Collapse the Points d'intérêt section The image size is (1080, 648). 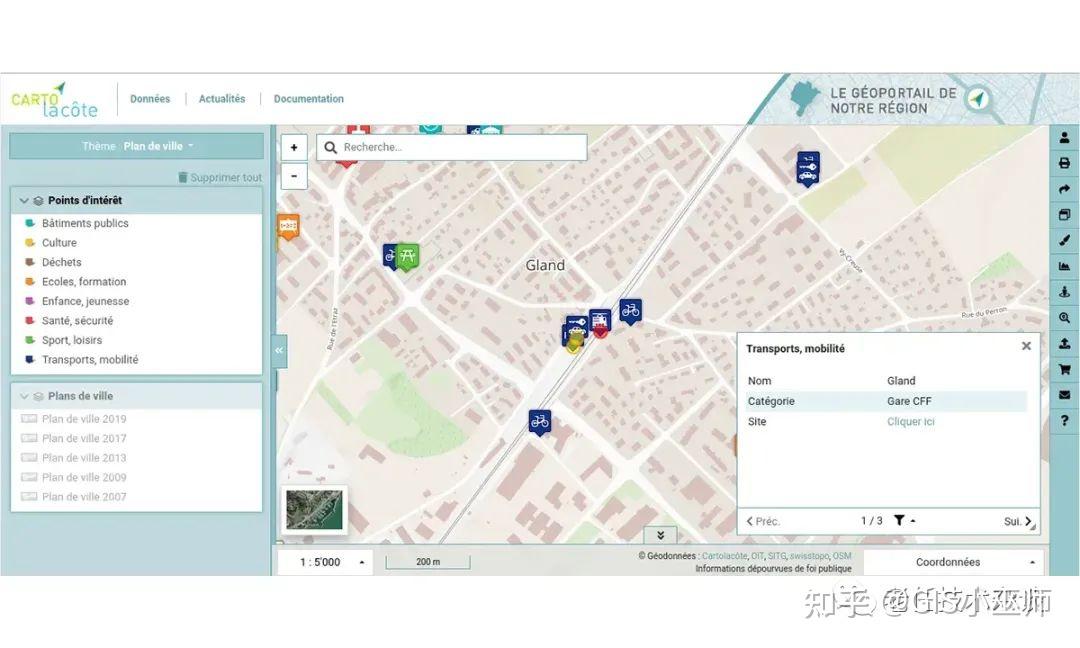pos(24,199)
